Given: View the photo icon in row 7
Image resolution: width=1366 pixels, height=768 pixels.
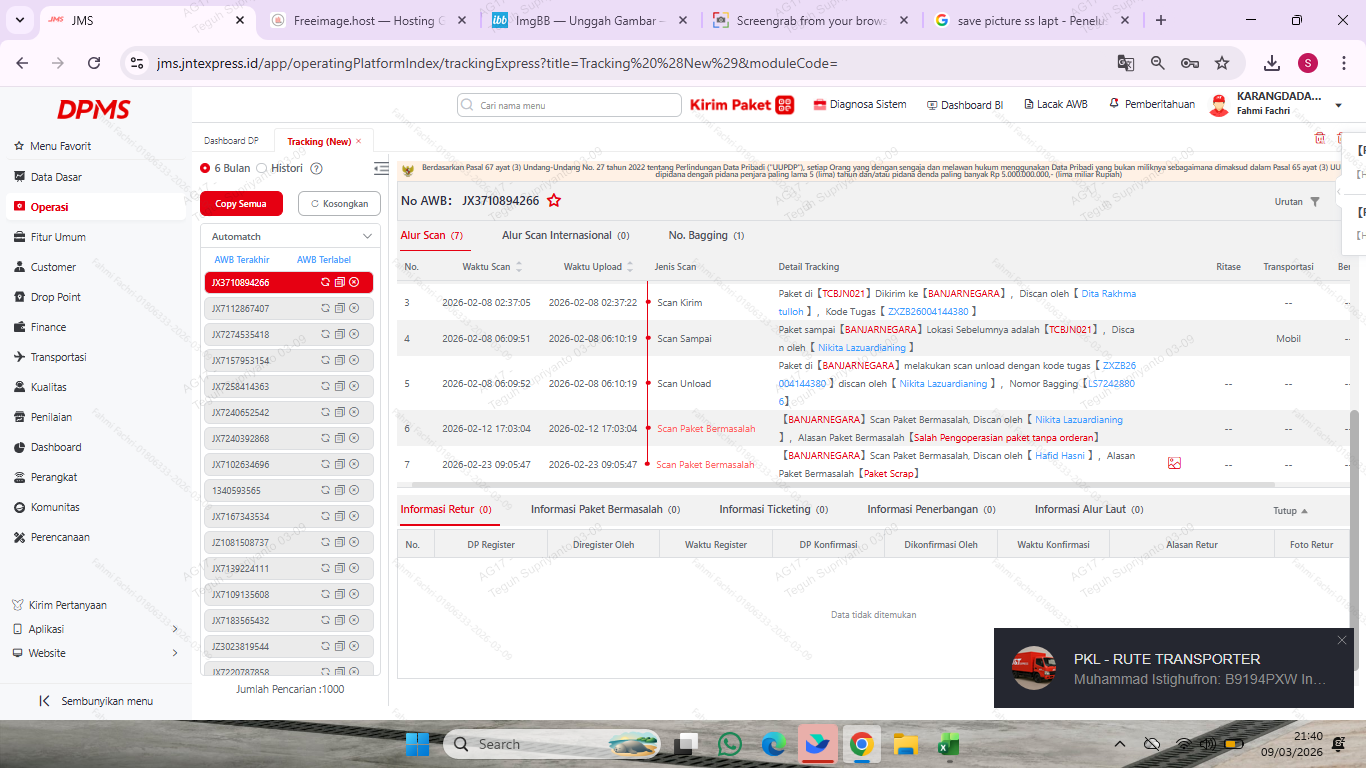Looking at the screenshot, I should [x=1174, y=464].
